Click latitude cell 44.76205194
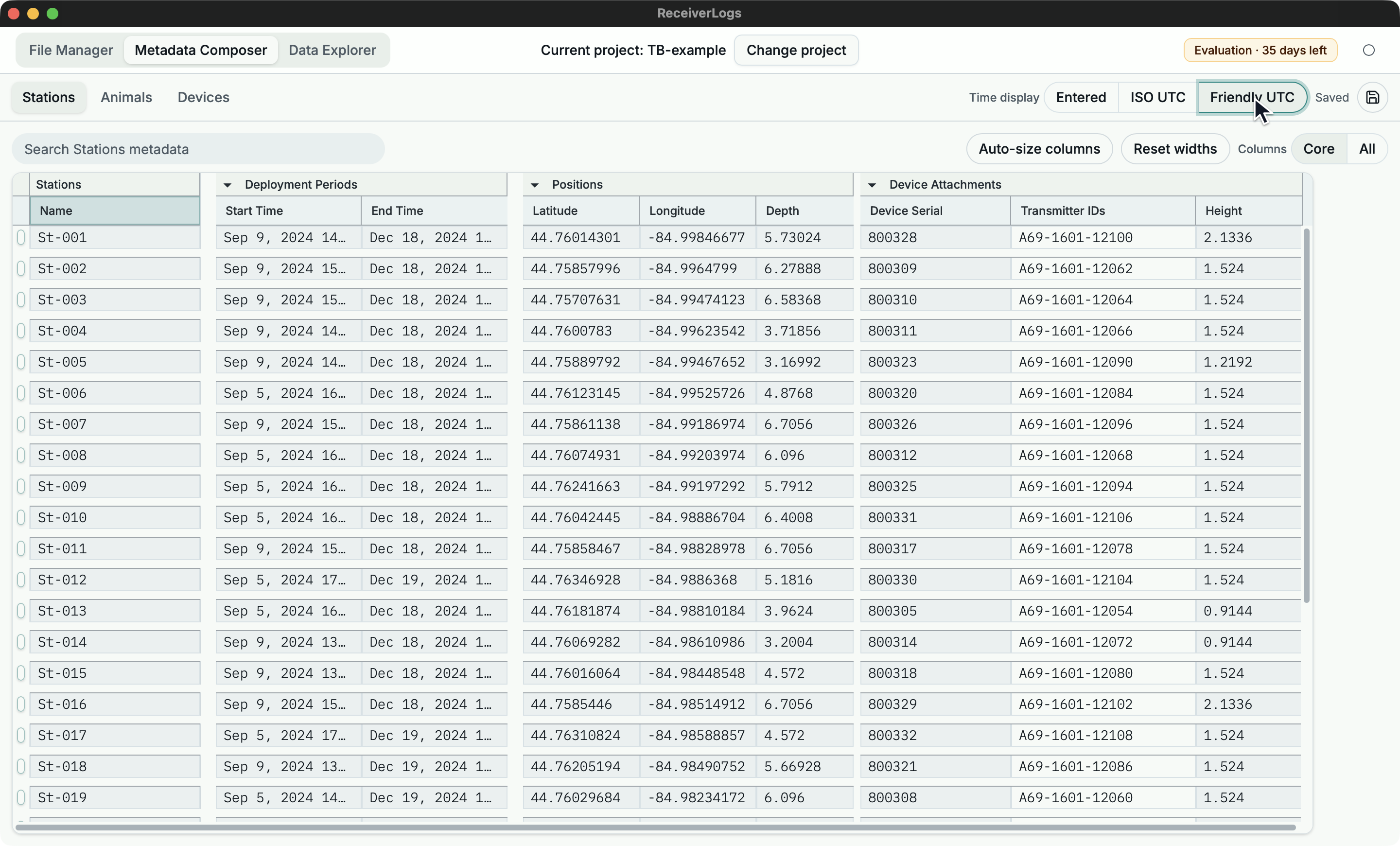Screen dimensions: 1400x846 581,766
